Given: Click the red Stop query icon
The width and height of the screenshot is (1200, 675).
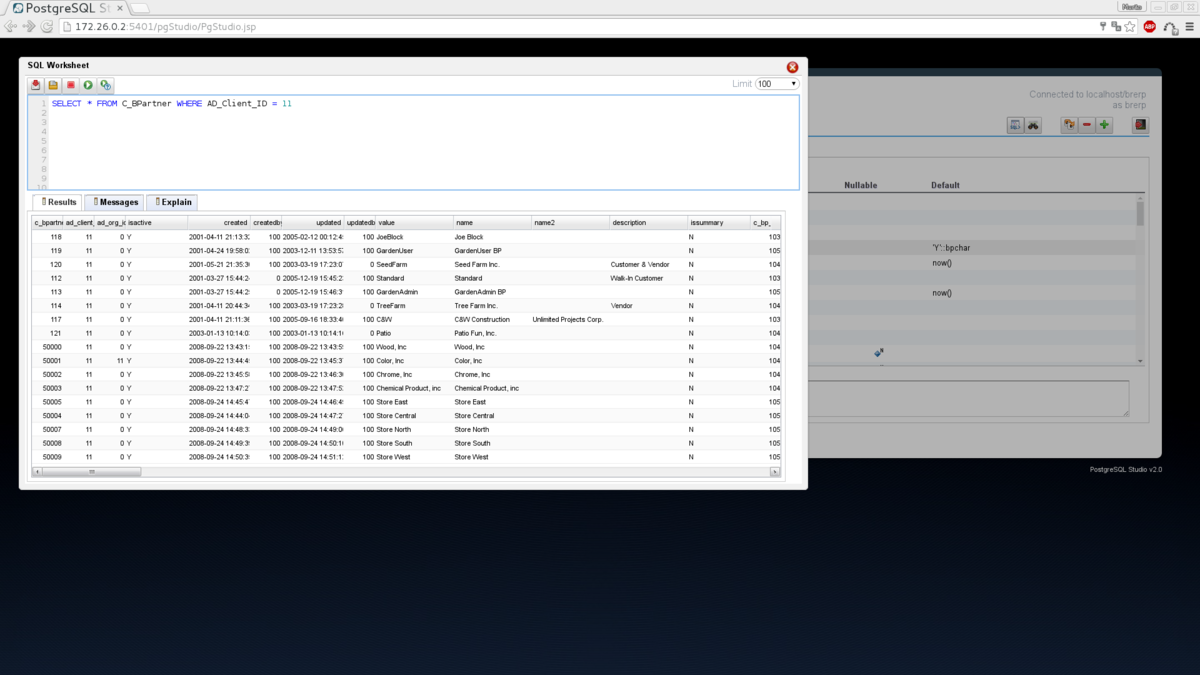Looking at the screenshot, I should point(71,85).
